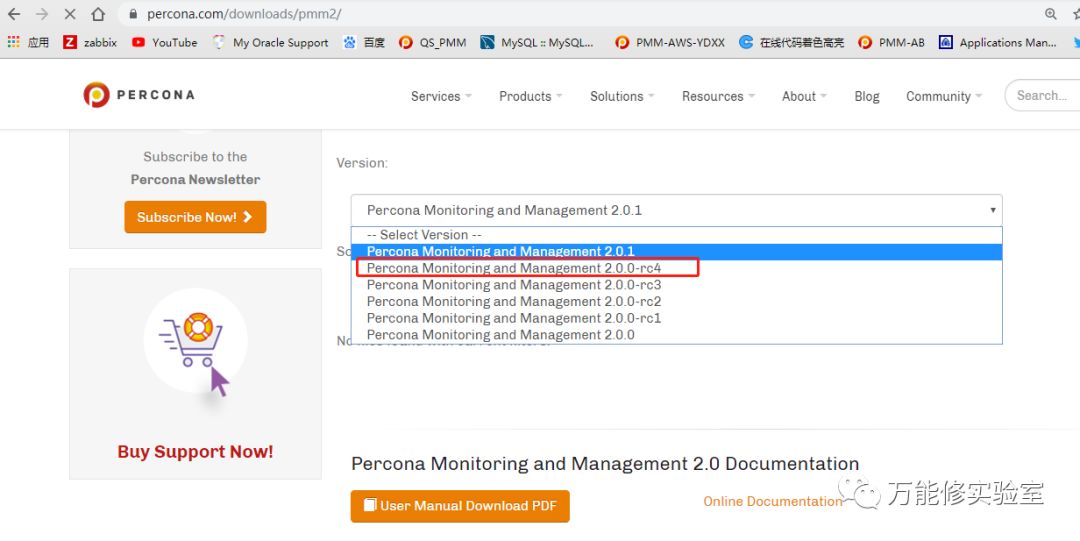Open the Online Documentation link
1080x541 pixels.
coord(773,501)
